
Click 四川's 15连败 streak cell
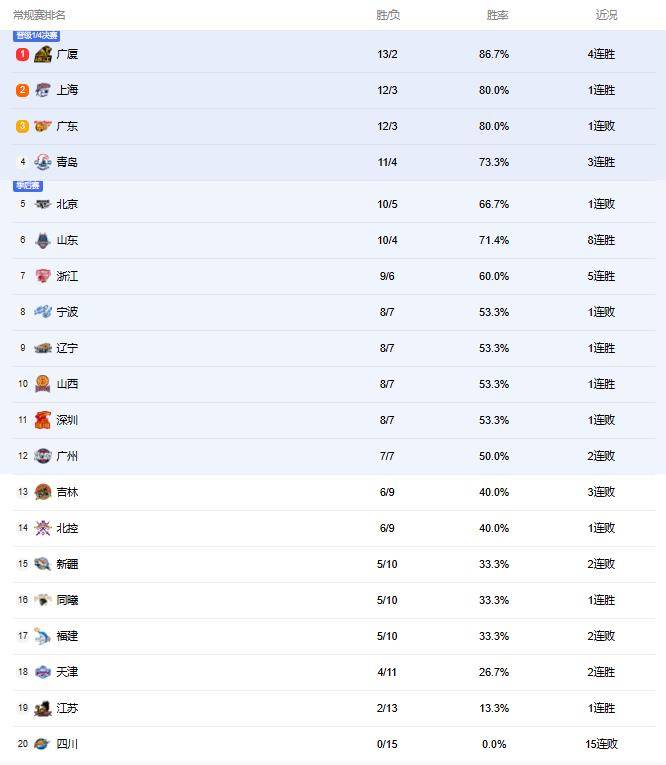tap(602, 744)
